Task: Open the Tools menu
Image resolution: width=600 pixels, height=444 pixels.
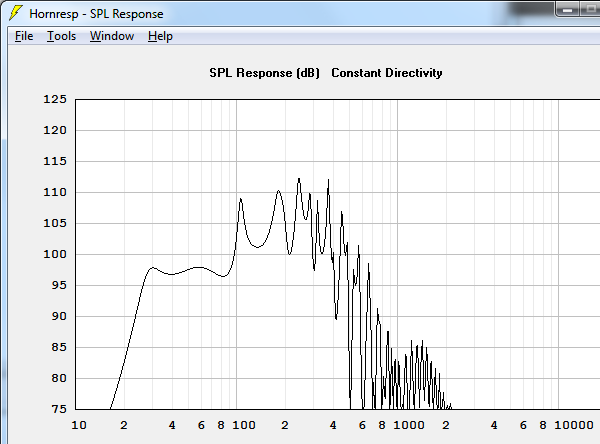Action: (x=61, y=36)
